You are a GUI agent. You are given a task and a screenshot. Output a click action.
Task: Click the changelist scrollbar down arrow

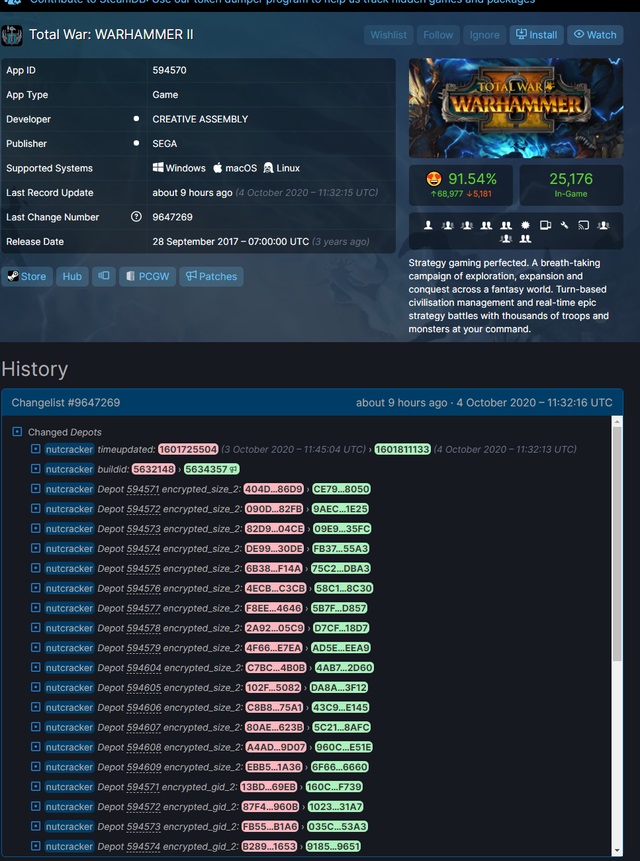[x=617, y=850]
